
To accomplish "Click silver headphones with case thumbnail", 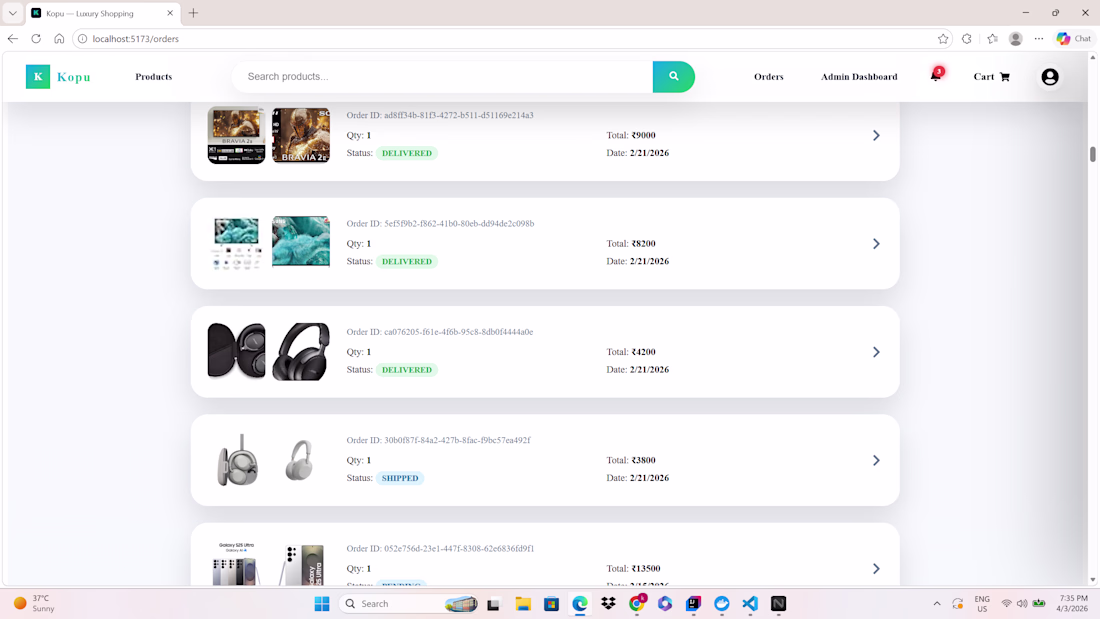I will (236, 460).
